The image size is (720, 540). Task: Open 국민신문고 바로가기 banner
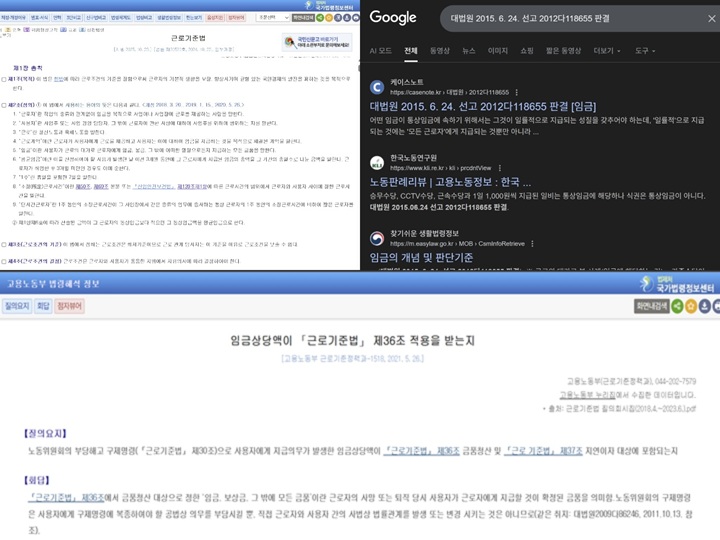(317, 42)
